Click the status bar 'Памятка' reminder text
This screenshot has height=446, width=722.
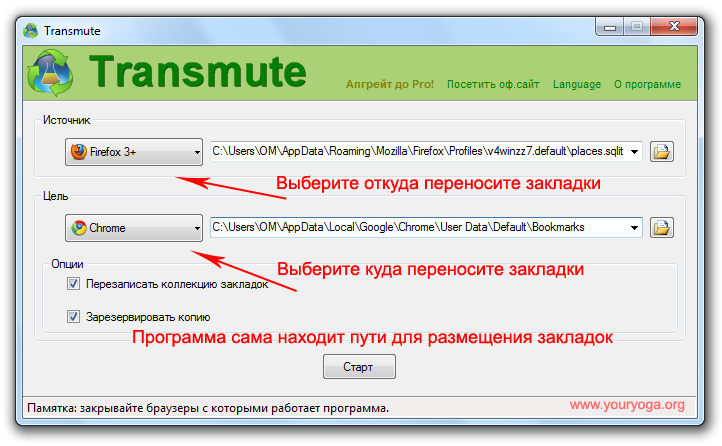click(208, 408)
